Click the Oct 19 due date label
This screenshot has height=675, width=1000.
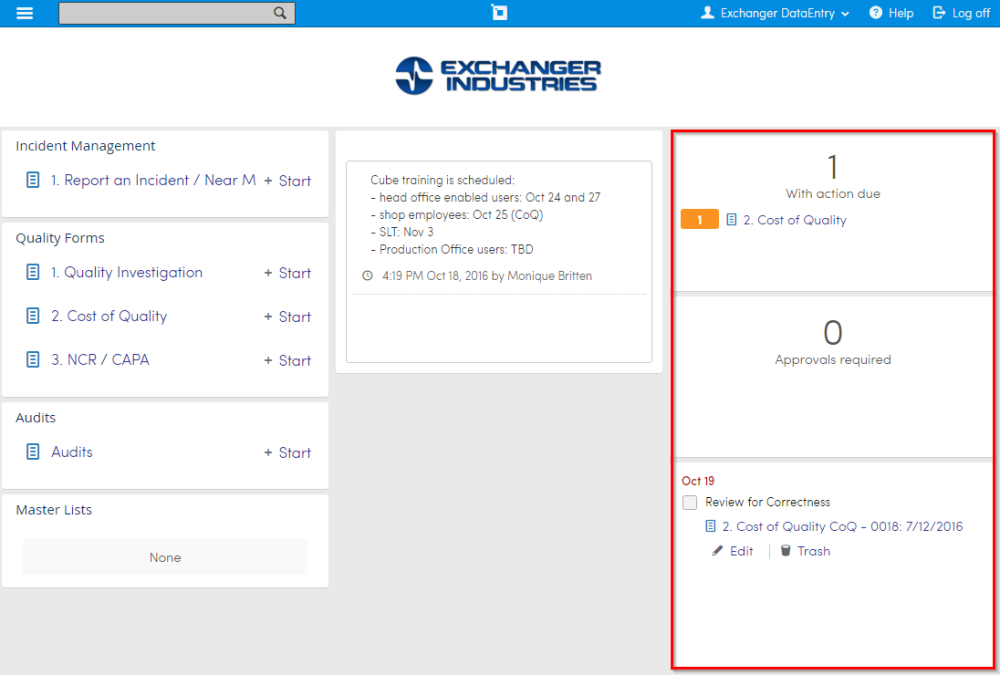(698, 481)
